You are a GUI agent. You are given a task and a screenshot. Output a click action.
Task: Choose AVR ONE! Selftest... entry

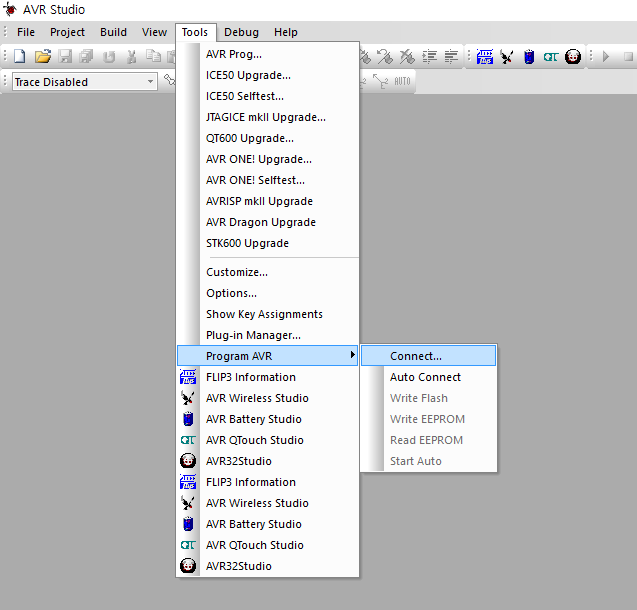(x=267, y=180)
